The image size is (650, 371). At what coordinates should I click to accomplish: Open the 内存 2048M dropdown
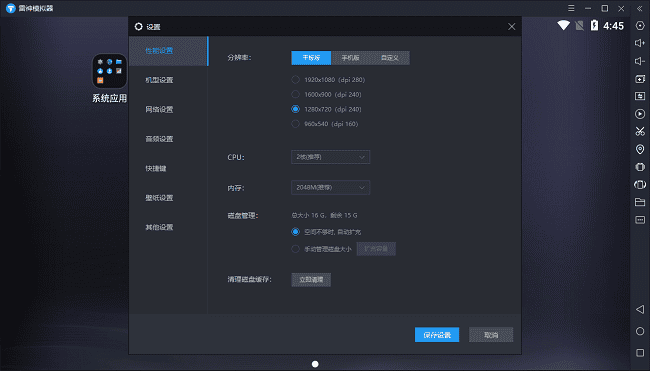[x=330, y=187]
